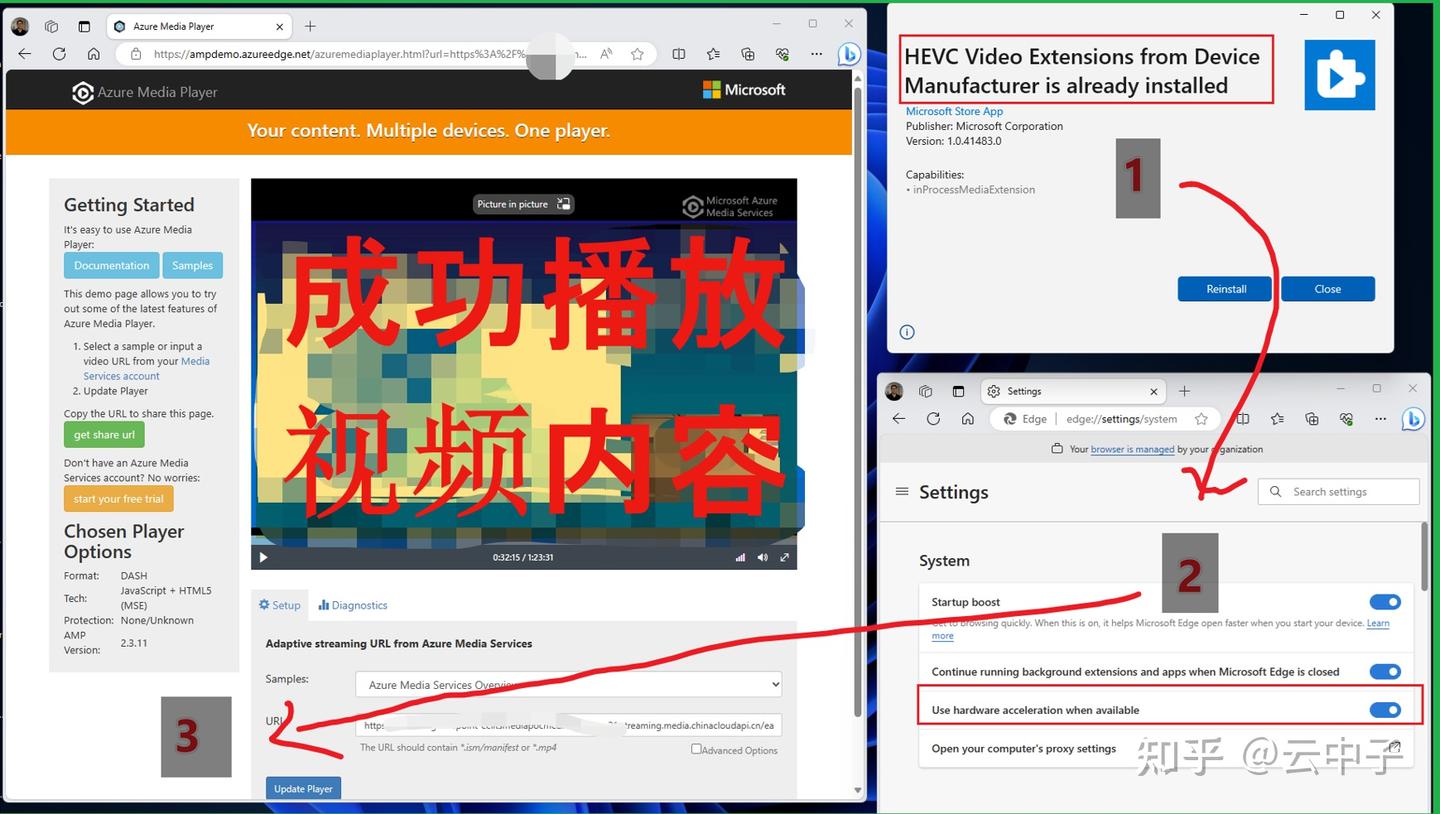Click the Search settings field

pyautogui.click(x=1338, y=491)
